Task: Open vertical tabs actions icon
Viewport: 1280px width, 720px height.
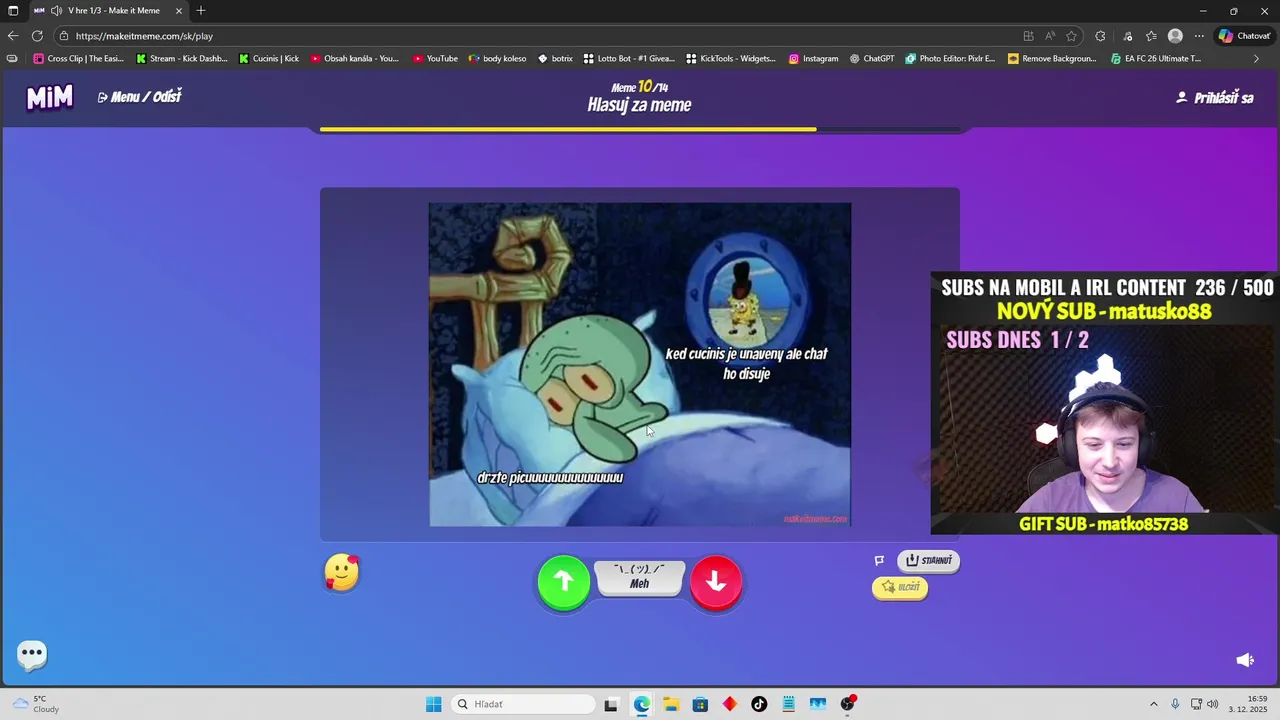Action: [x=13, y=11]
